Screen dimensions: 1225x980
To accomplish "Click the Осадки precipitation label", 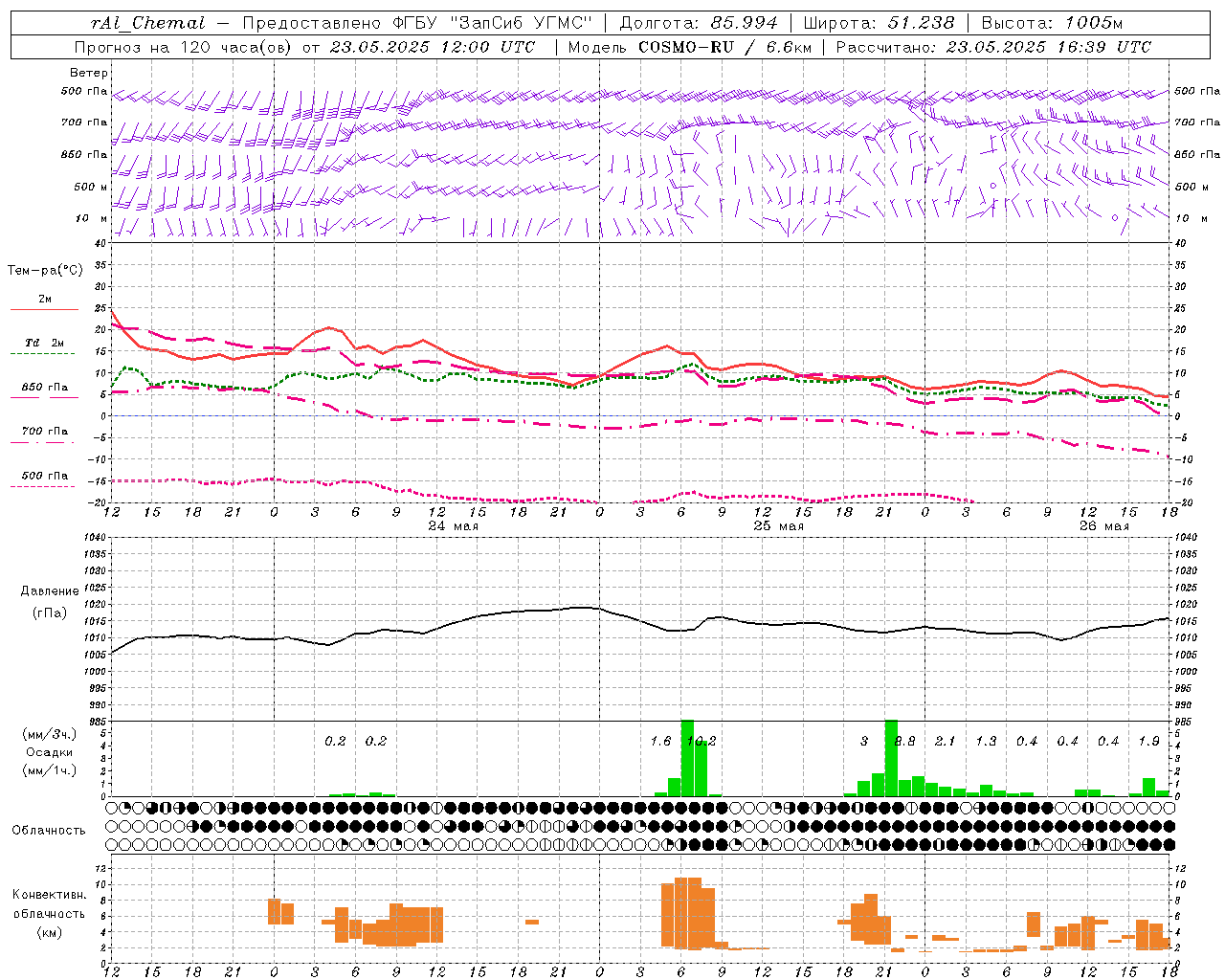I will (x=50, y=752).
